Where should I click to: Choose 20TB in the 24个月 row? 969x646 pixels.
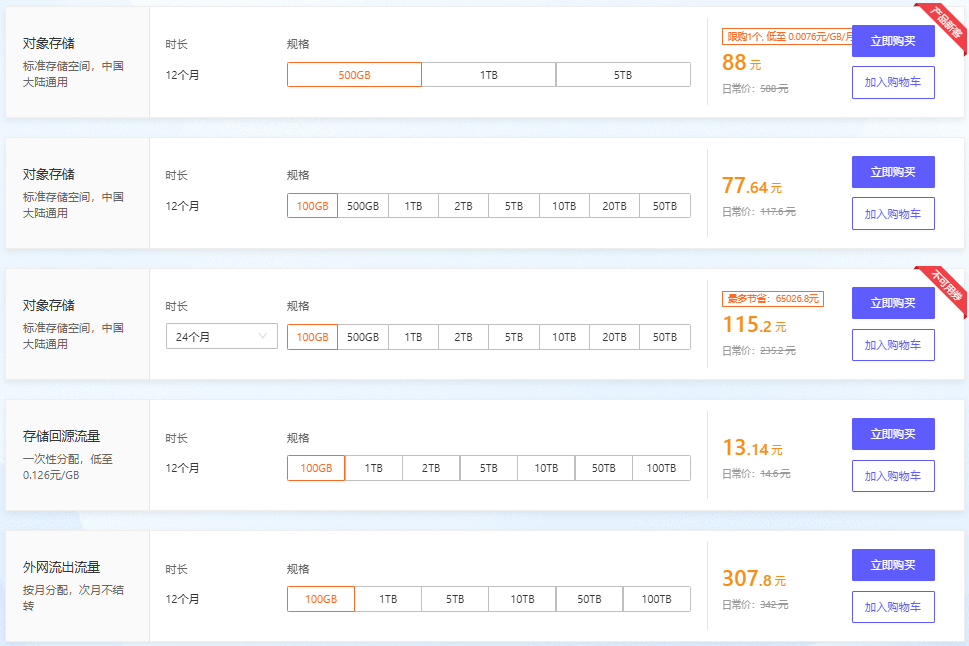pyautogui.click(x=614, y=337)
